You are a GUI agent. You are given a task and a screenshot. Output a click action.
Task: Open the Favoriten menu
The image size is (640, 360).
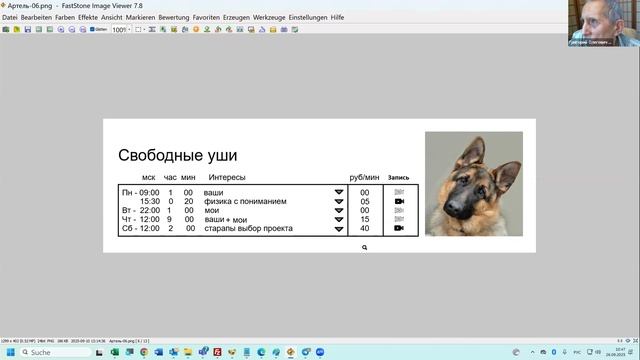[x=206, y=18]
